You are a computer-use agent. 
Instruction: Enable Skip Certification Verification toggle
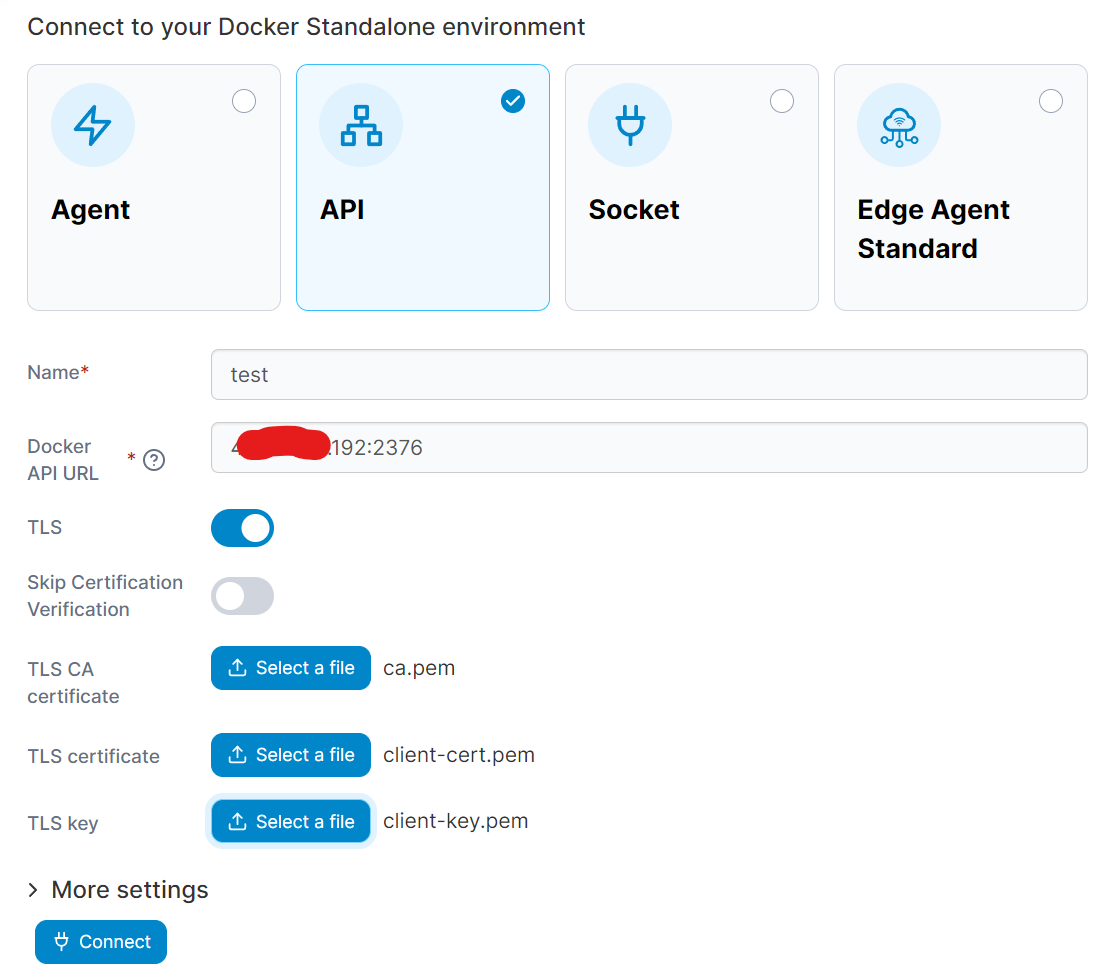[x=242, y=596]
